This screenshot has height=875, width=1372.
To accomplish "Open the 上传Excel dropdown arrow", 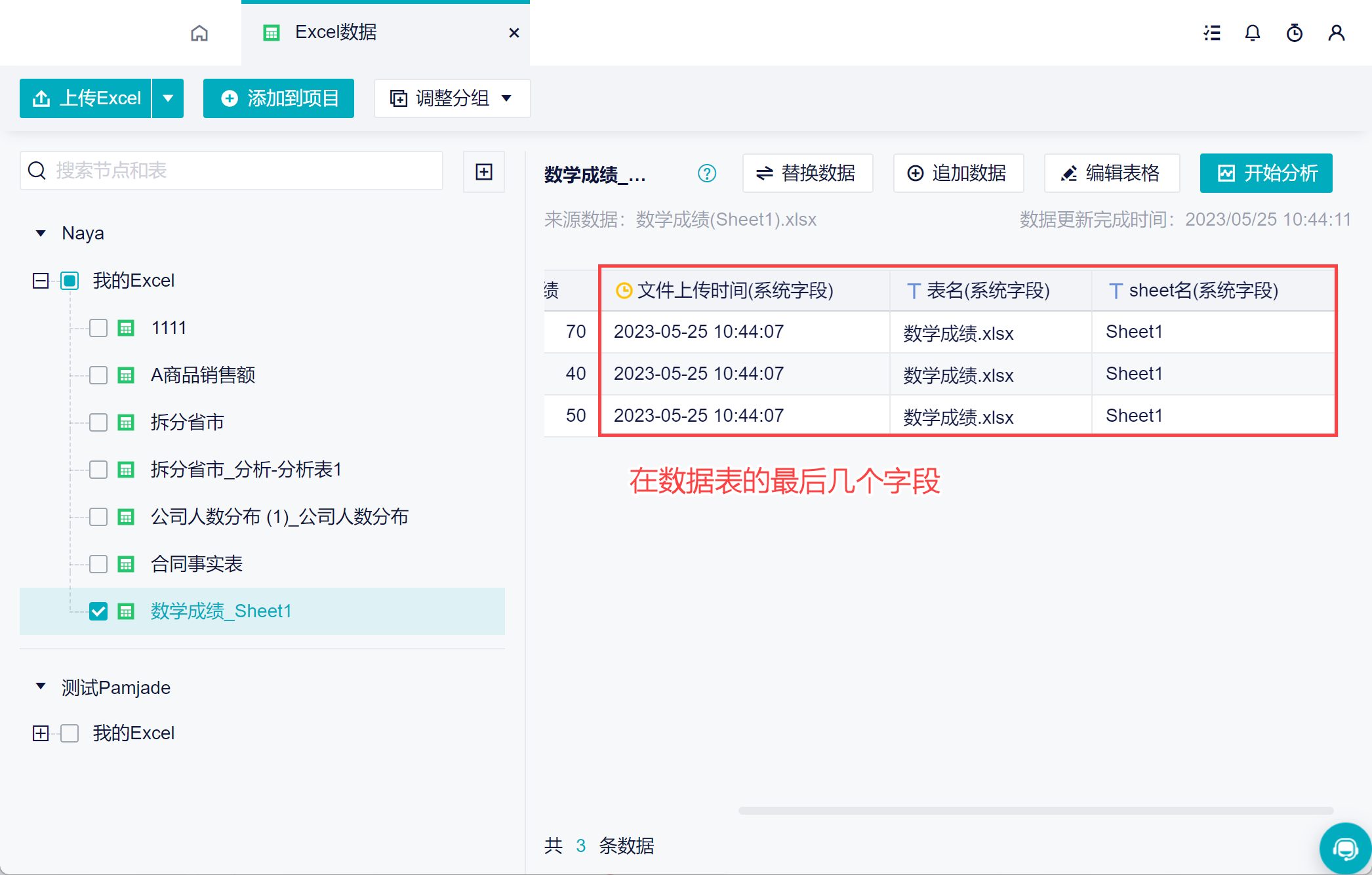I will (x=168, y=98).
